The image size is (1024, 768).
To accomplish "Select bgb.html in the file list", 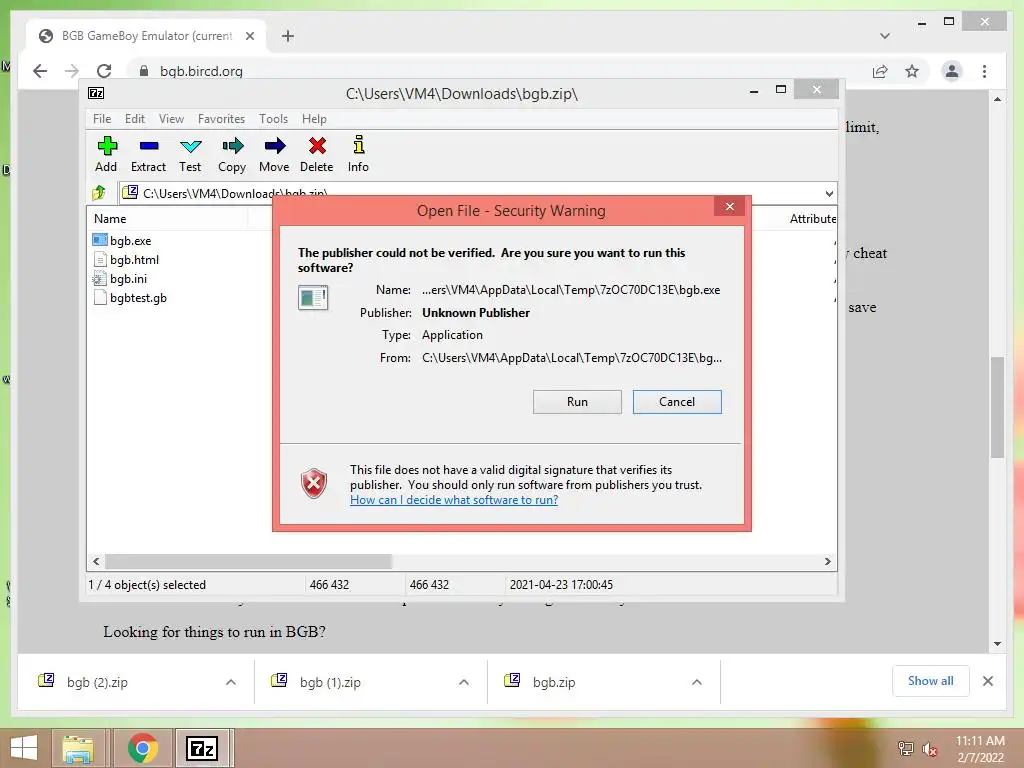I will [x=134, y=260].
